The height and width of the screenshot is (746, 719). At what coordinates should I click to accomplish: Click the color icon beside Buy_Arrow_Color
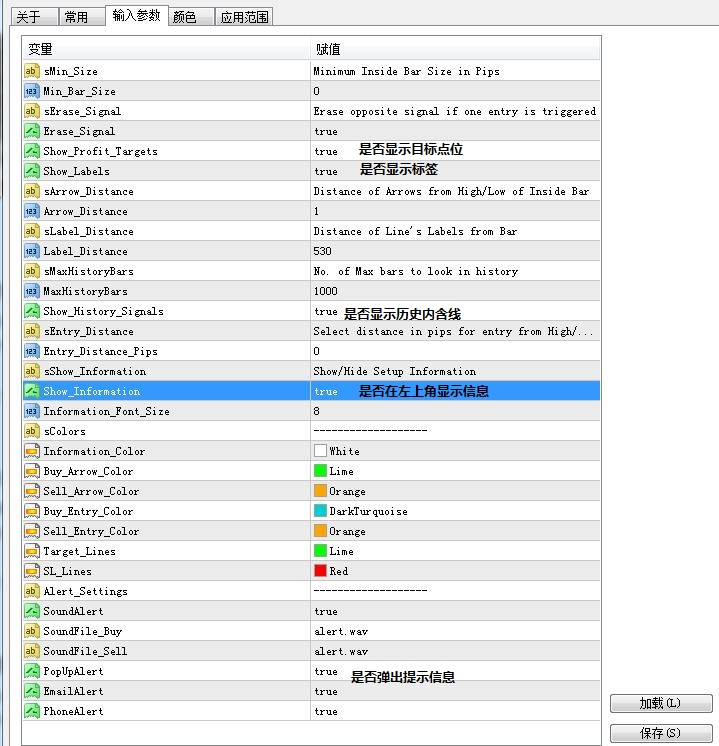31,471
